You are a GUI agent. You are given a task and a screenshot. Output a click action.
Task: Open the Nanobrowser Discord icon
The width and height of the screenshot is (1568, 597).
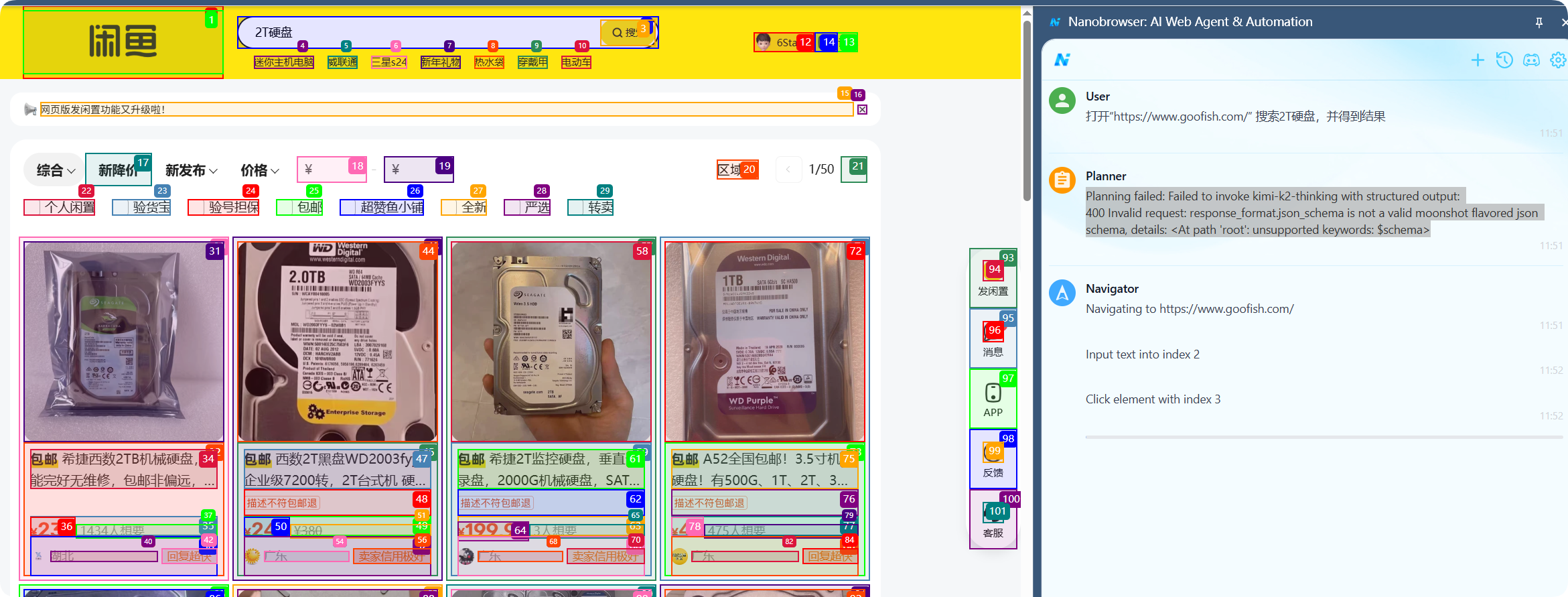click(1532, 60)
